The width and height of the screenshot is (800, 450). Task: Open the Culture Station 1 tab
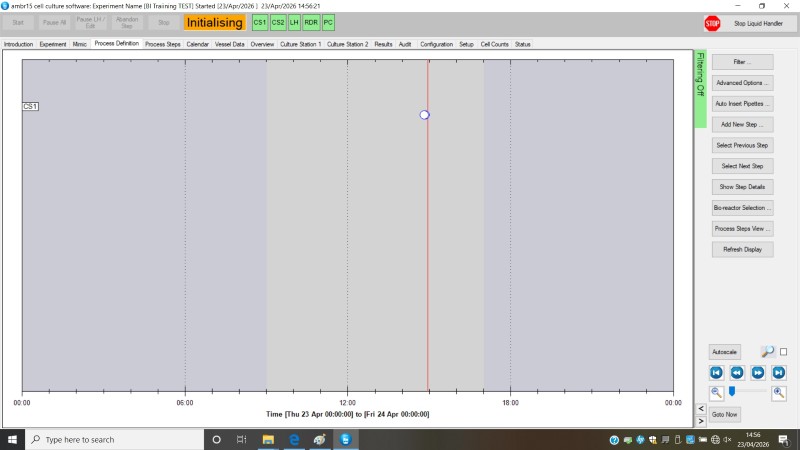pyautogui.click(x=301, y=44)
